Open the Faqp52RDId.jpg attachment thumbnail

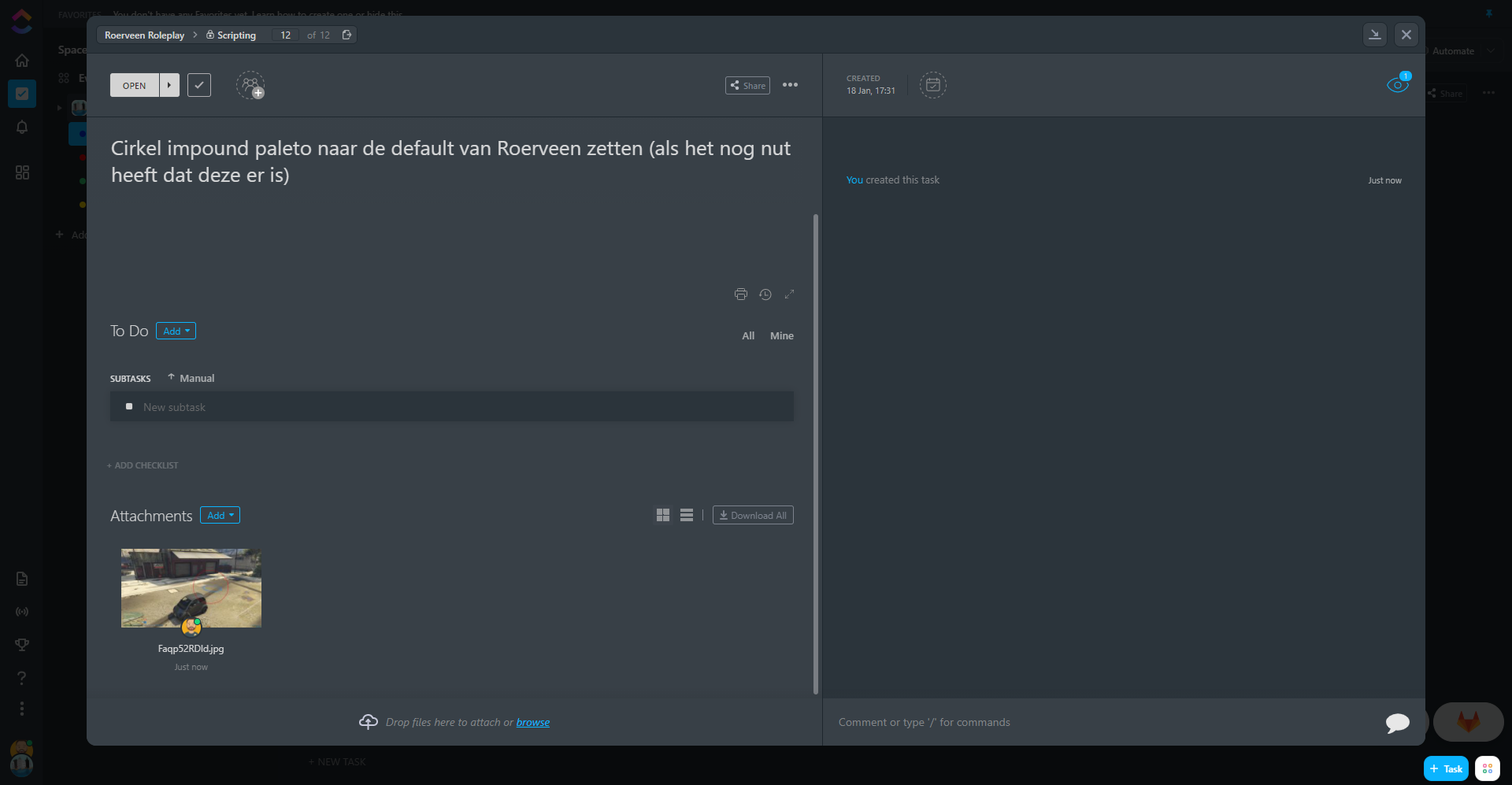191,588
